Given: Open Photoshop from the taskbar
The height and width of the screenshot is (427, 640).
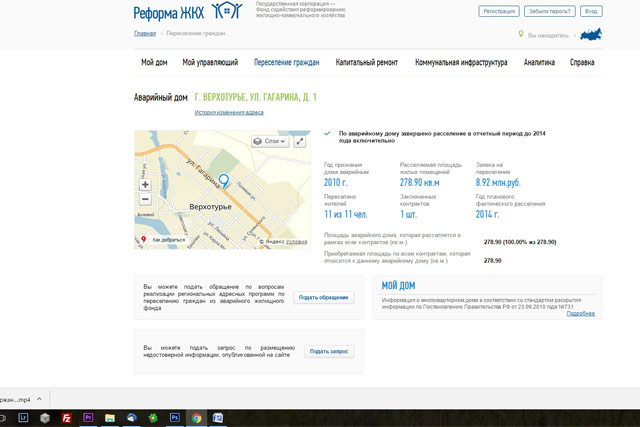Looking at the screenshot, I should 173,417.
